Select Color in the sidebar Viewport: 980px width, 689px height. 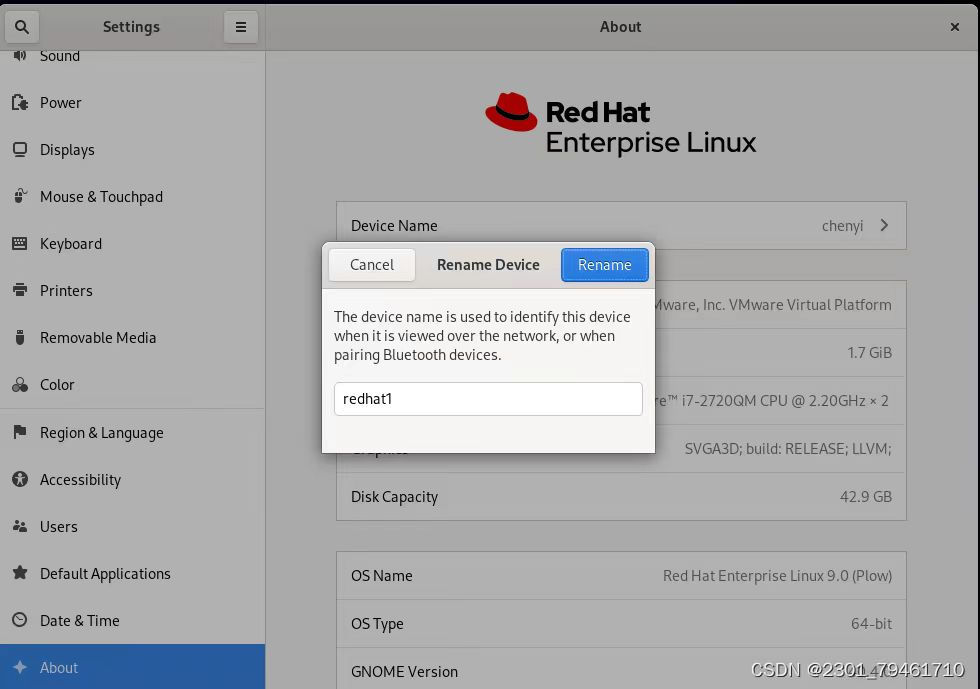pyautogui.click(x=132, y=385)
